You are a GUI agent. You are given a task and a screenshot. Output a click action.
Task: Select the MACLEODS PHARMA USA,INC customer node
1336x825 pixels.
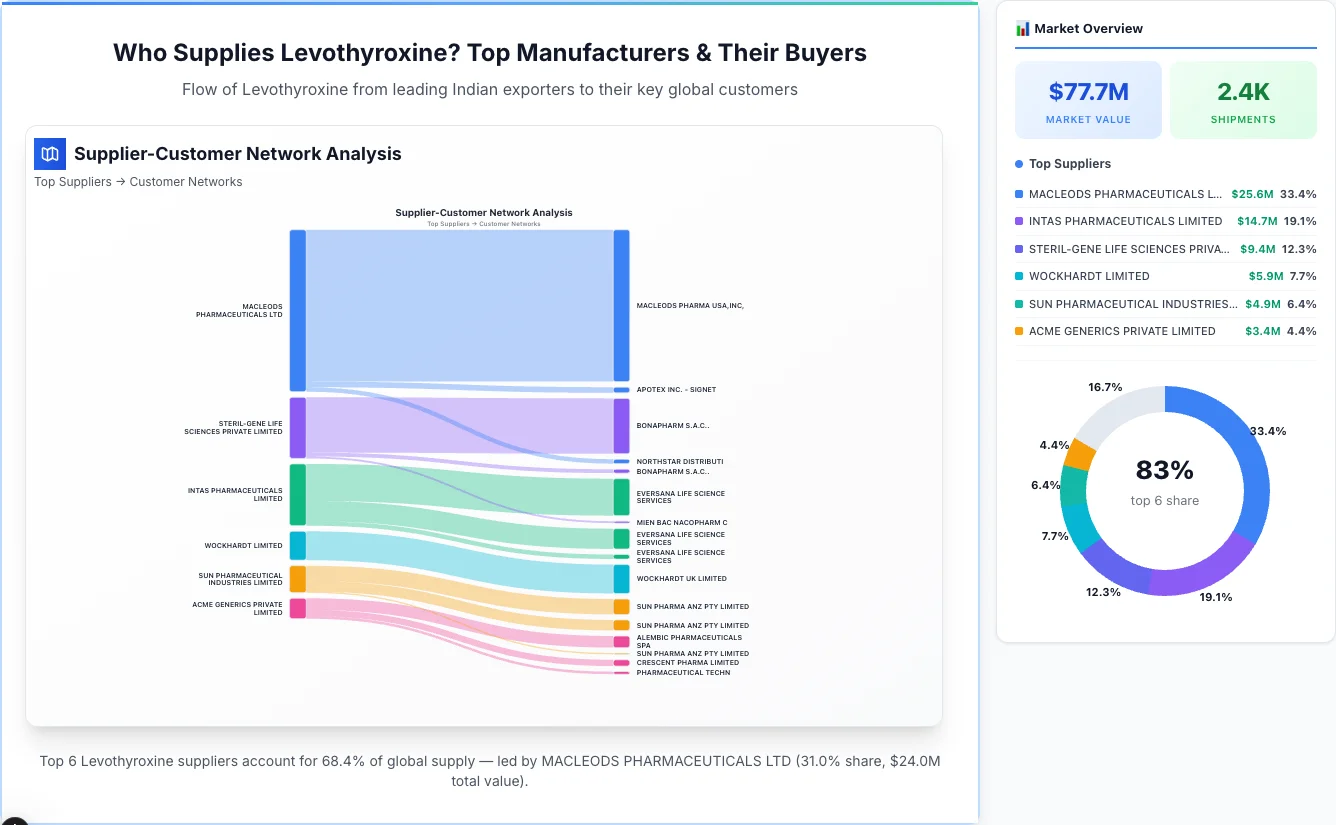click(622, 305)
